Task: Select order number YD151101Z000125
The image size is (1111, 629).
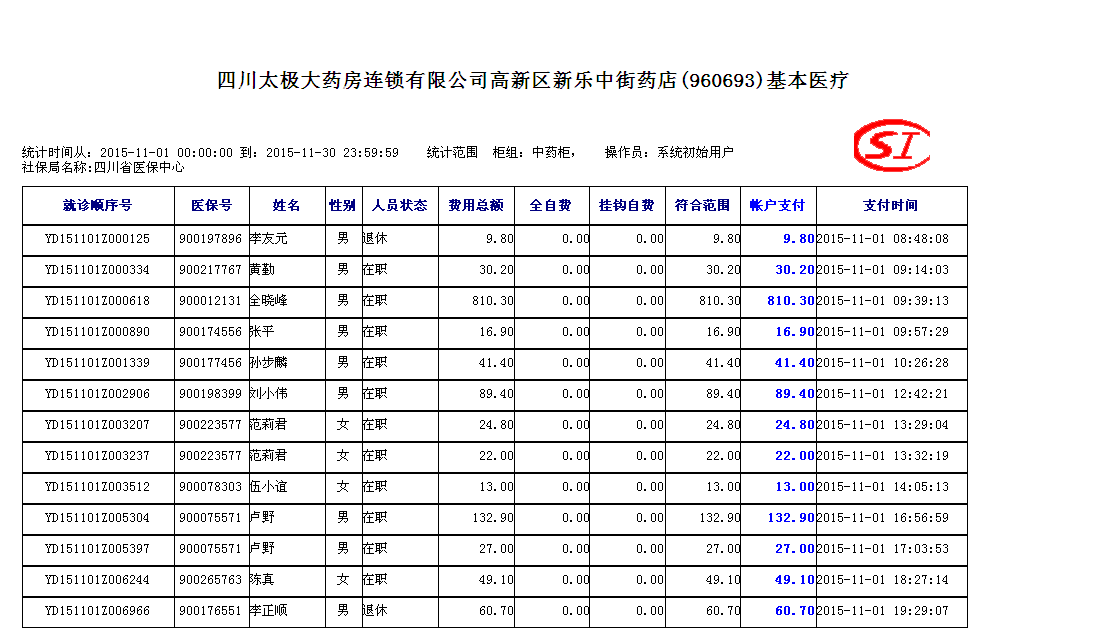Action: tap(98, 239)
